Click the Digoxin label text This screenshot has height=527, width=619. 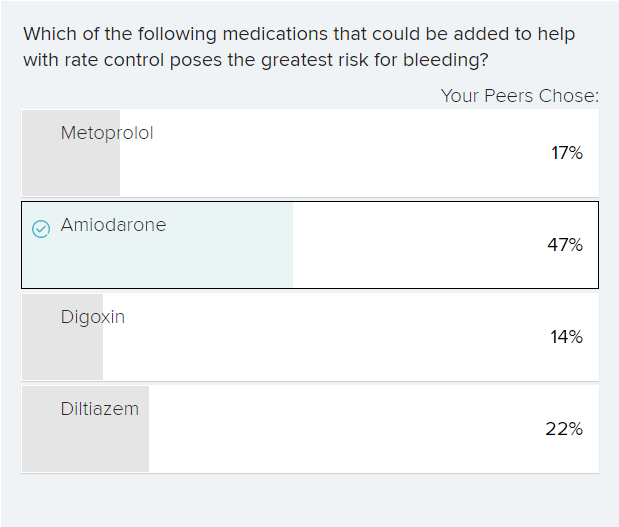(93, 317)
